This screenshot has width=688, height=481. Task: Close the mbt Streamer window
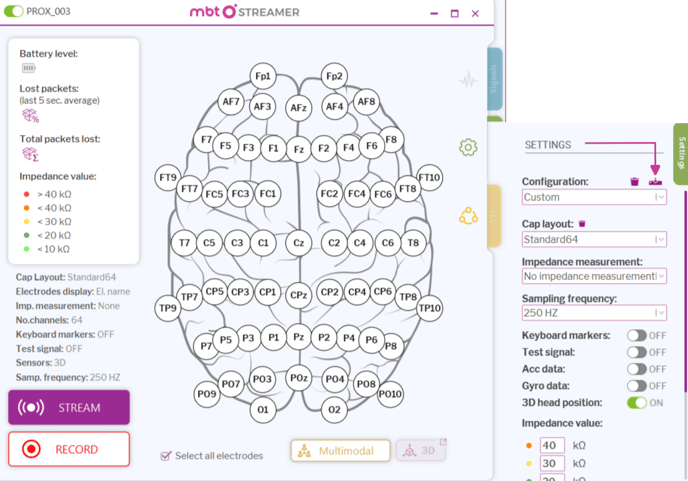pyautogui.click(x=475, y=14)
